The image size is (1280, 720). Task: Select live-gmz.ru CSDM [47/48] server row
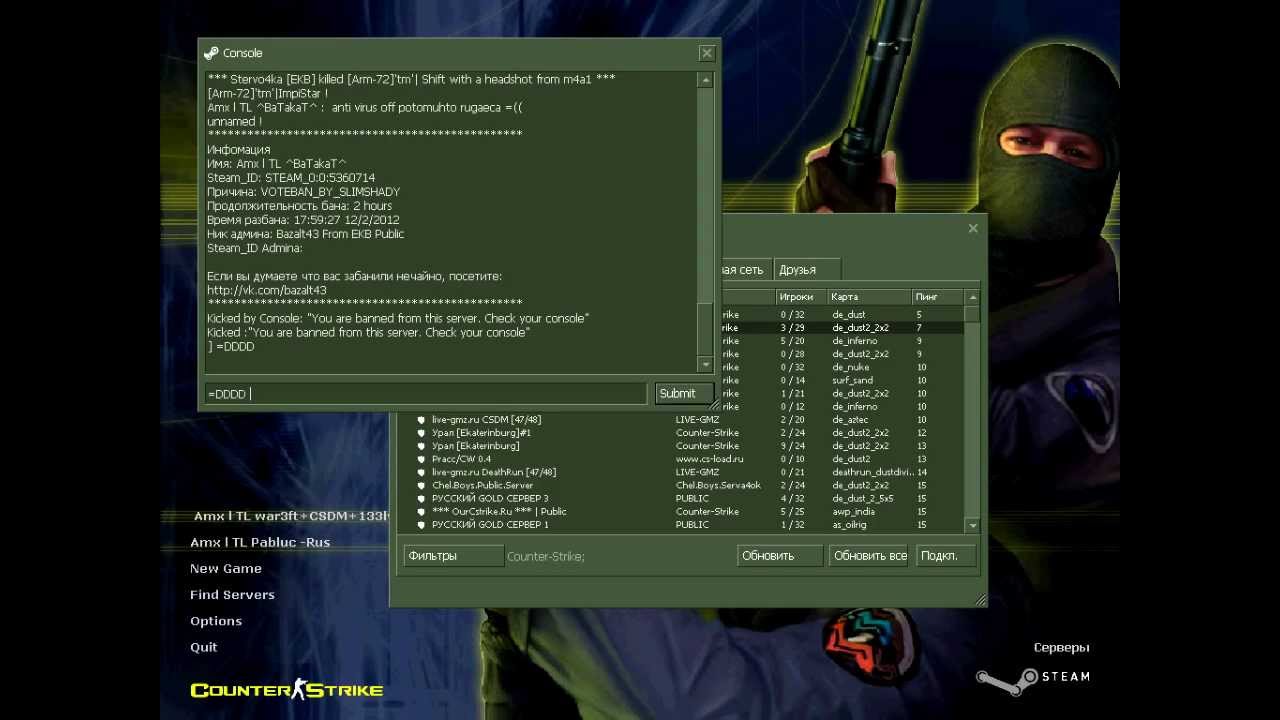[680, 420]
